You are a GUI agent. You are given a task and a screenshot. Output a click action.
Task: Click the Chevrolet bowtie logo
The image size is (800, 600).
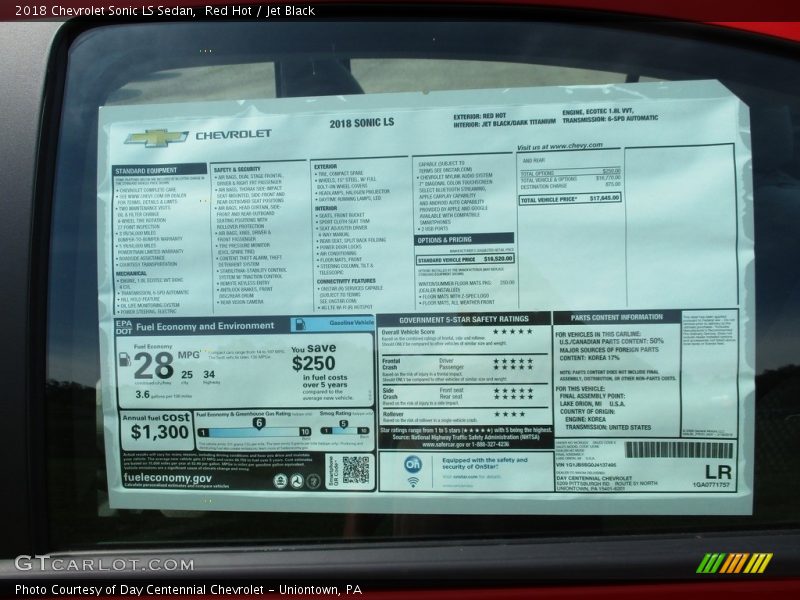pos(156,138)
